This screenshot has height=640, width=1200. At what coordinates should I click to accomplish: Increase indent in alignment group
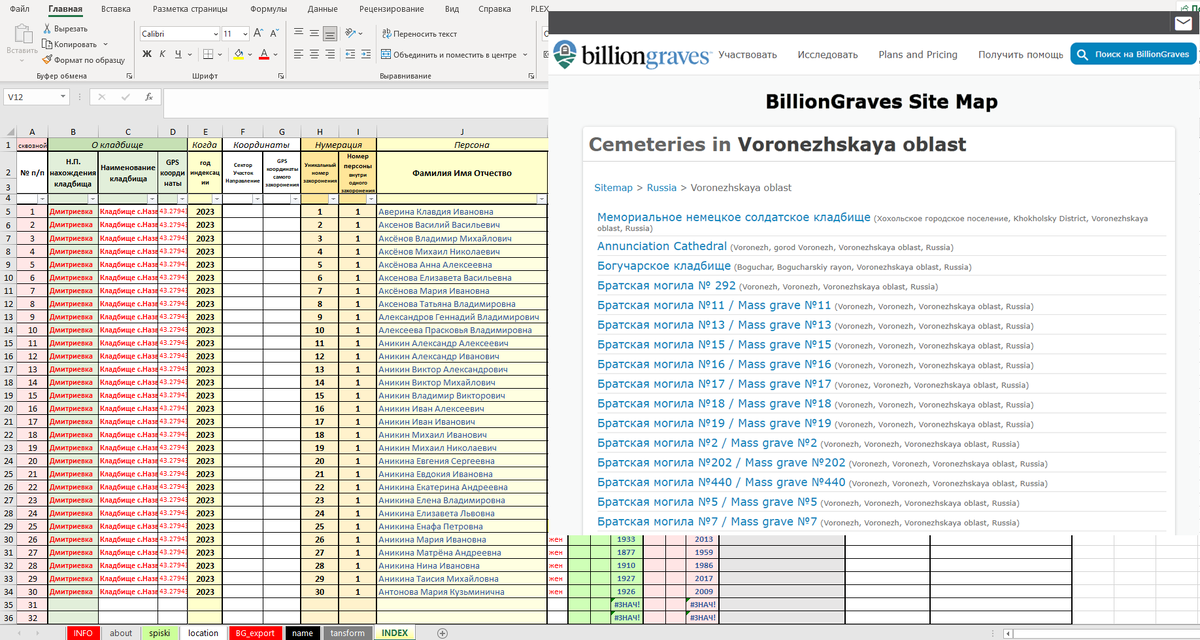pyautogui.click(x=367, y=54)
